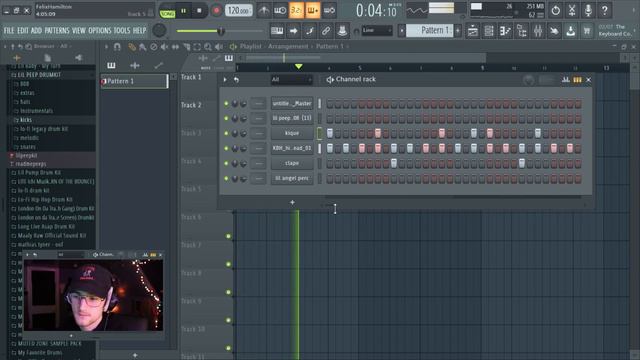Click the master volume slider handle
The height and width of the screenshot is (360, 640).
[x=221, y=31]
